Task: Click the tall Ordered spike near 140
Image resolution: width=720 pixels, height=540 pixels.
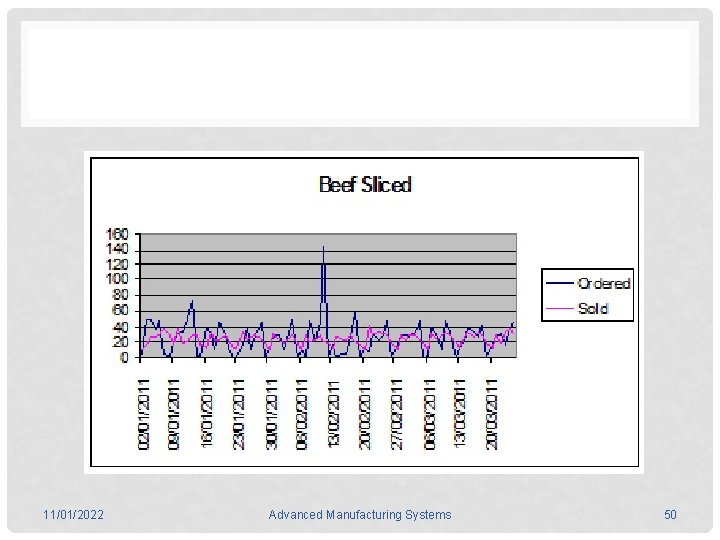Action: (x=323, y=276)
